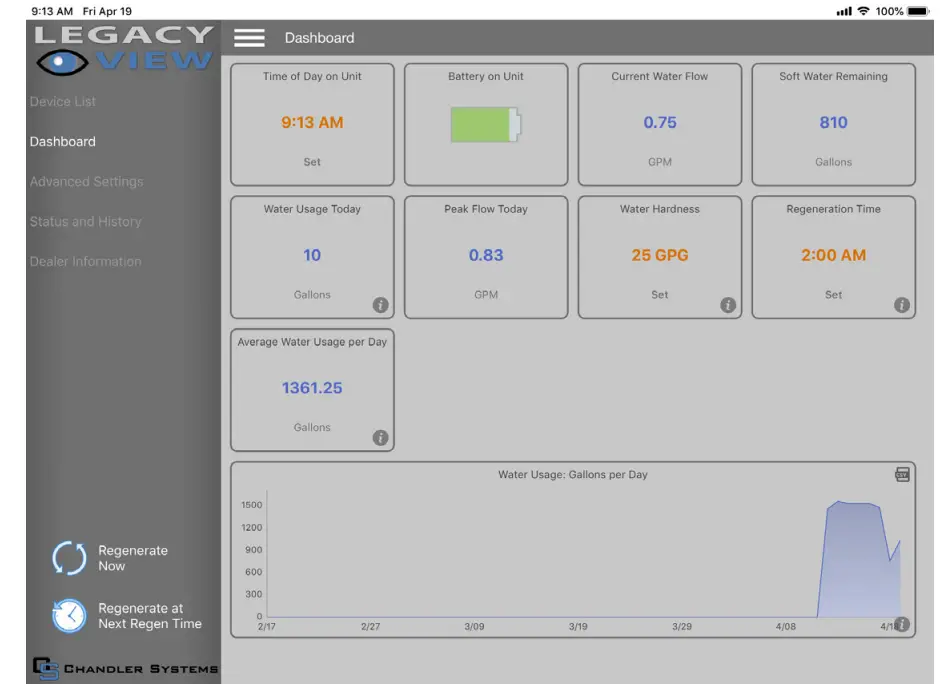Click the Peak Flow Today title
Screen dimensions: 949x693
coord(485,209)
